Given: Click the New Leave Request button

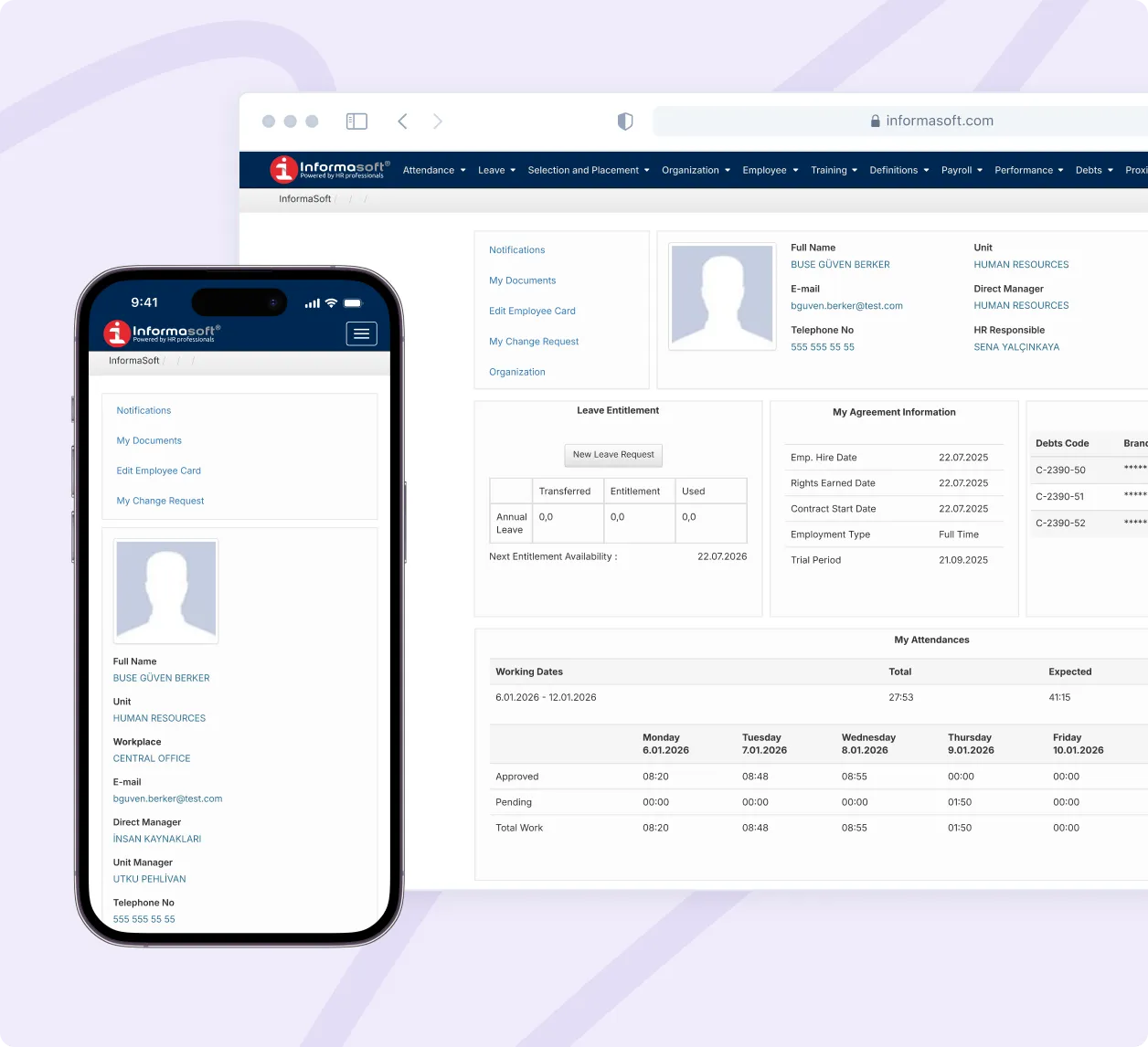Looking at the screenshot, I should click(x=612, y=455).
